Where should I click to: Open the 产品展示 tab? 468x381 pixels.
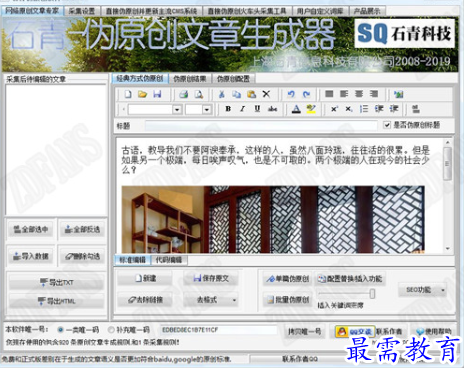point(367,11)
